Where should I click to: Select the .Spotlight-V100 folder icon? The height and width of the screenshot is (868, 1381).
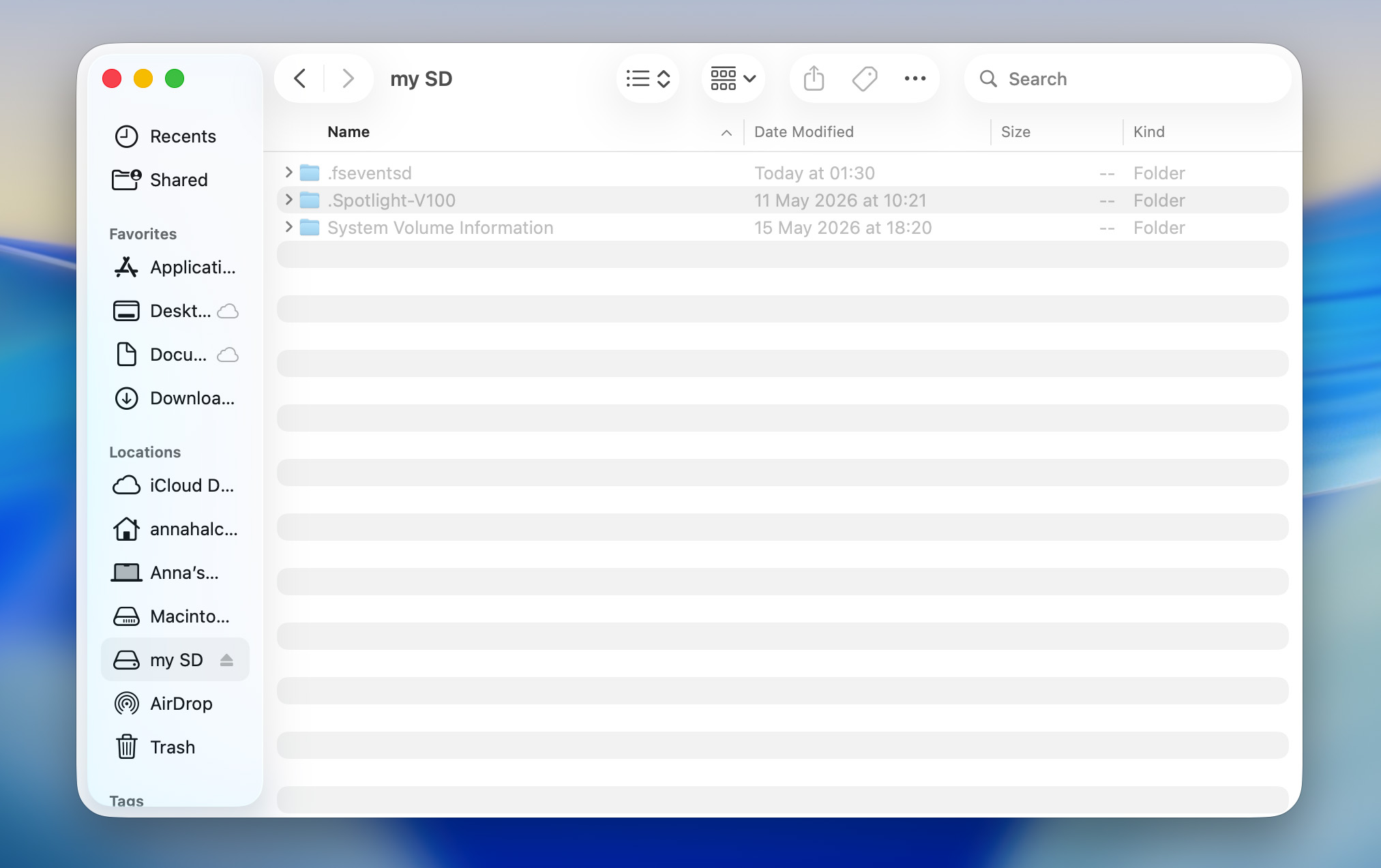point(310,200)
